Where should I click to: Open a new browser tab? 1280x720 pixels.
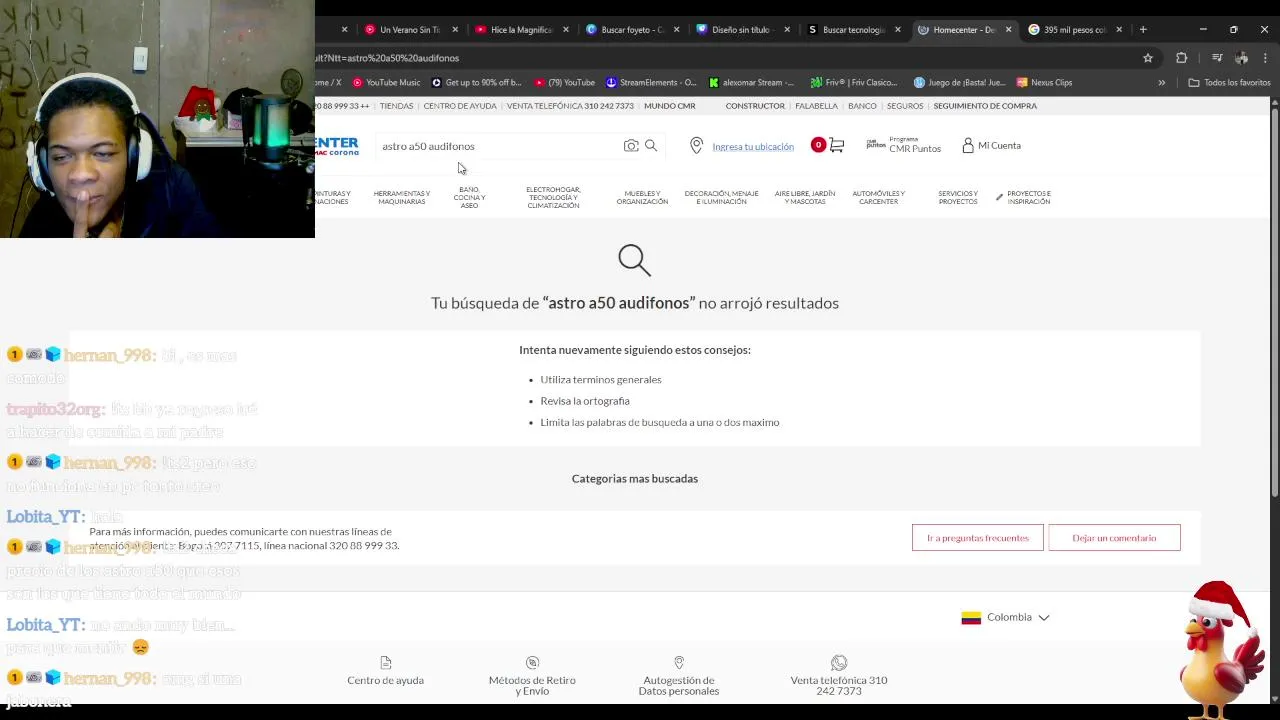(1143, 29)
